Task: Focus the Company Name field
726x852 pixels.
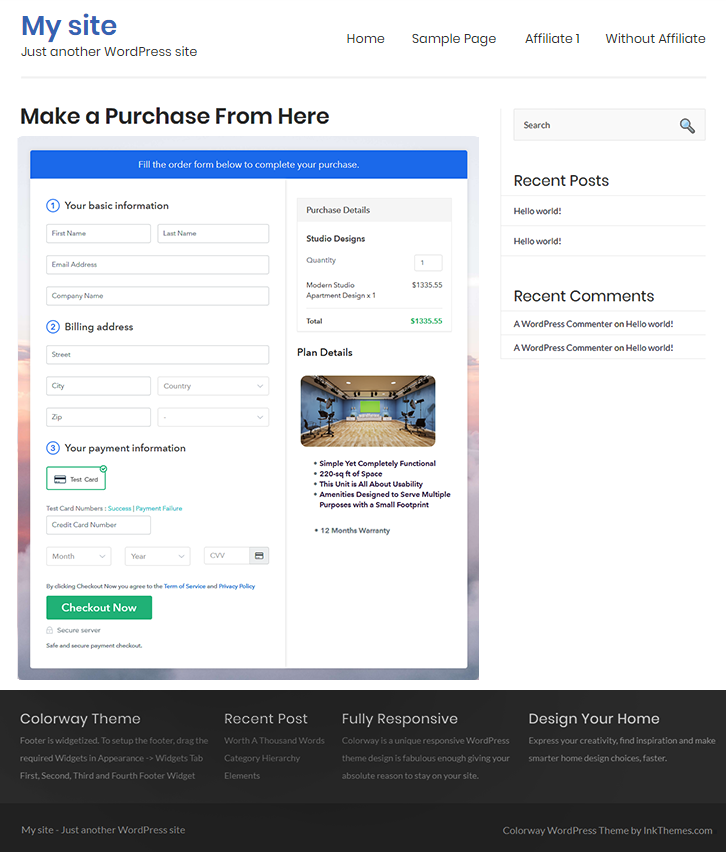Action: coord(158,296)
